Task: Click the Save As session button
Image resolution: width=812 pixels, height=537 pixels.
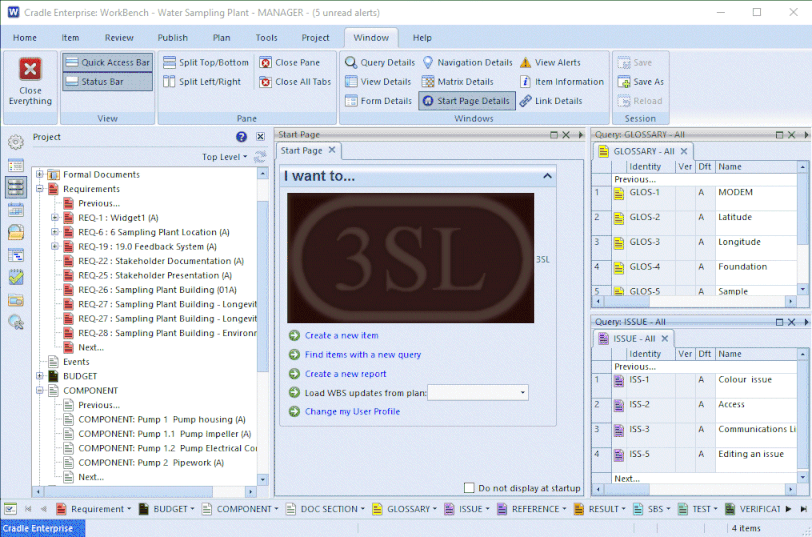Action: tap(641, 82)
